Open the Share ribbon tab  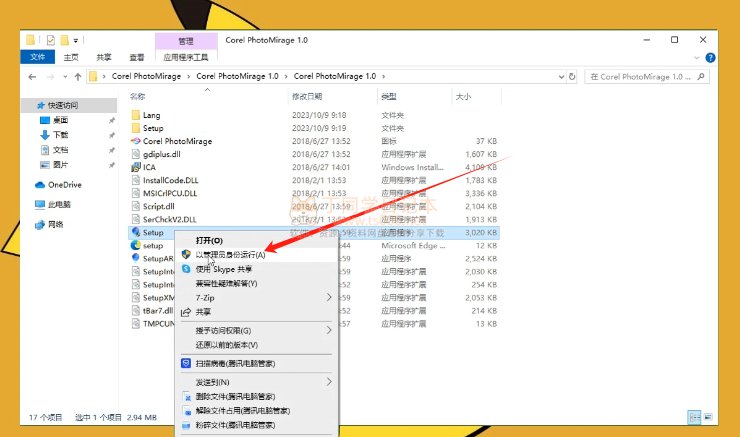(104, 57)
